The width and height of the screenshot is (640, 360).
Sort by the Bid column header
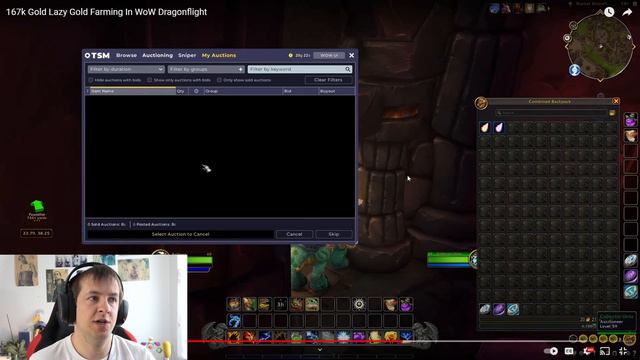300,91
